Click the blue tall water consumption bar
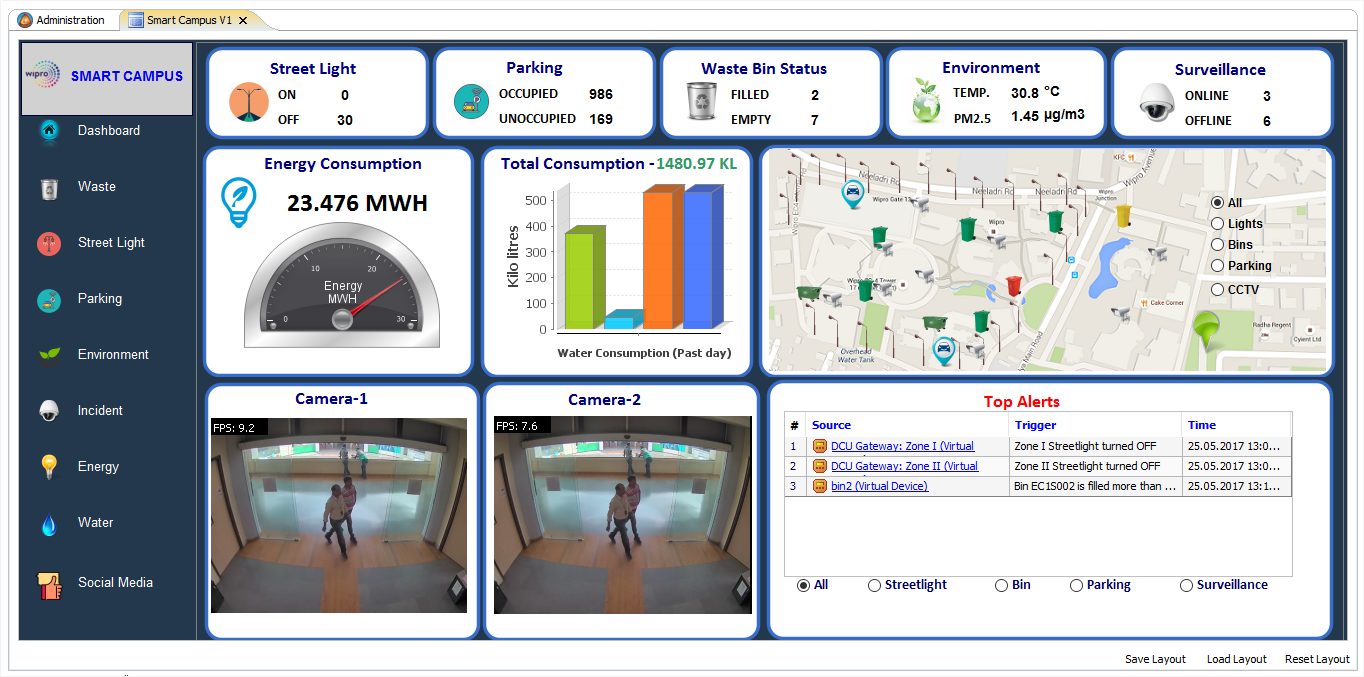The image size is (1364, 677). pos(703,259)
